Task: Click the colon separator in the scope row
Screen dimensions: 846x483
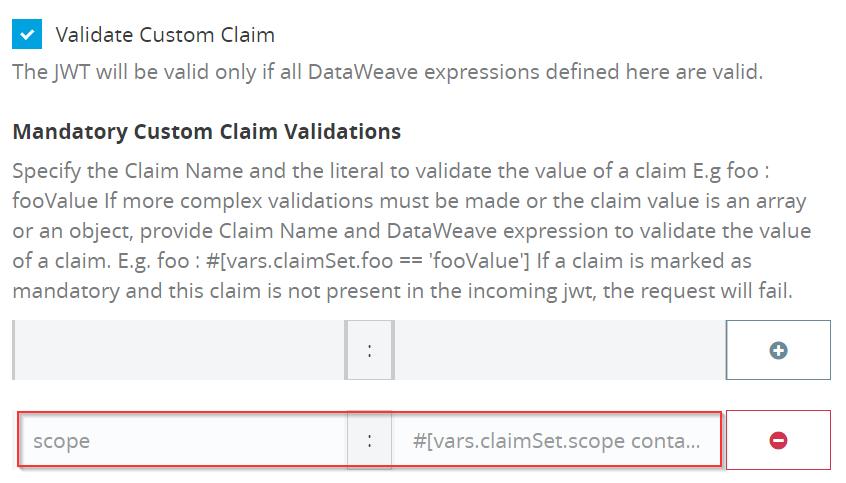Action: pyautogui.click(x=370, y=440)
